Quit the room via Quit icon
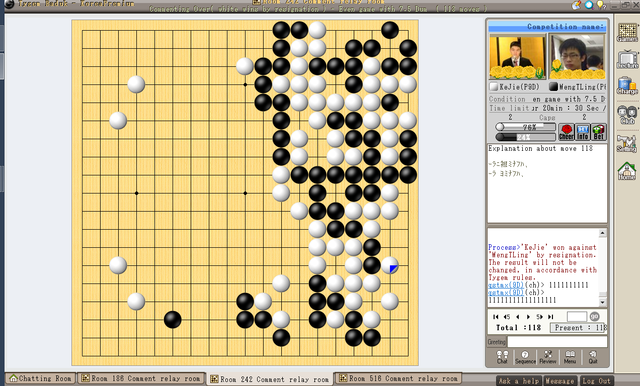This screenshot has width=640, height=386. [x=593, y=357]
